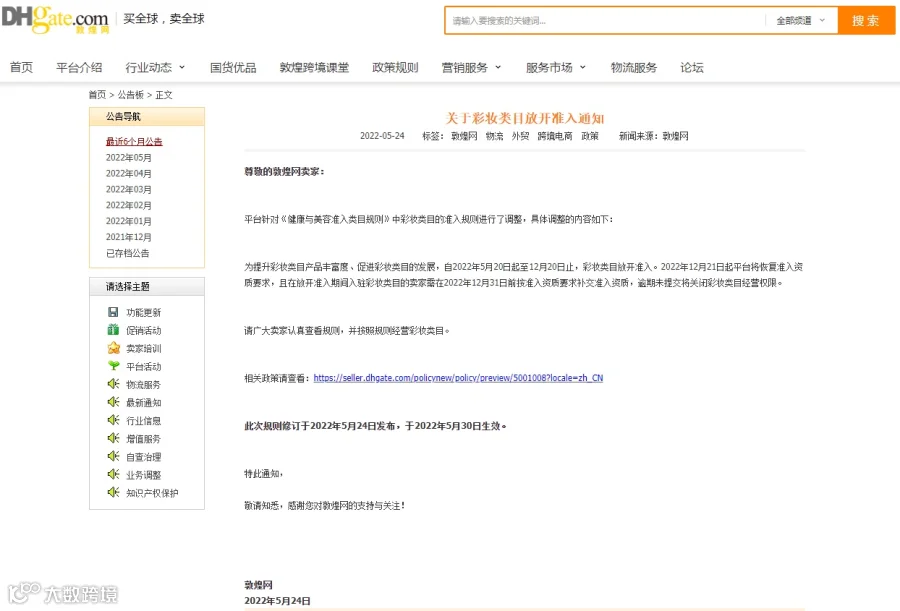The image size is (900, 611).
Task: Click the DHgate.com logo
Action: click(x=55, y=19)
